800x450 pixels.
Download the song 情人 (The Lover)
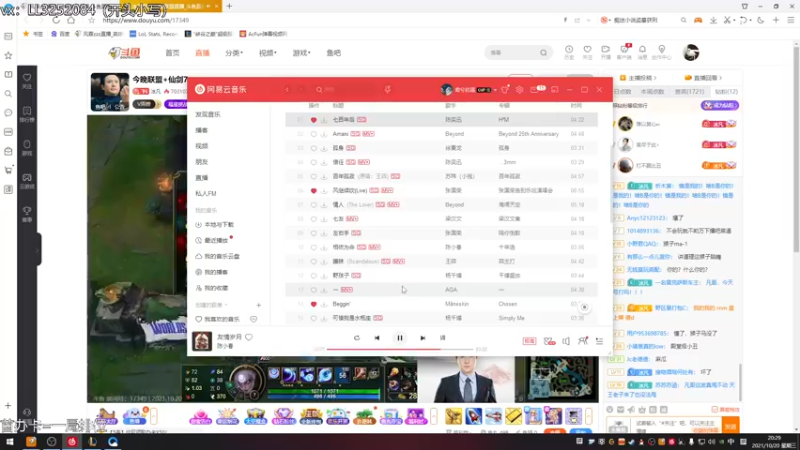pos(323,205)
